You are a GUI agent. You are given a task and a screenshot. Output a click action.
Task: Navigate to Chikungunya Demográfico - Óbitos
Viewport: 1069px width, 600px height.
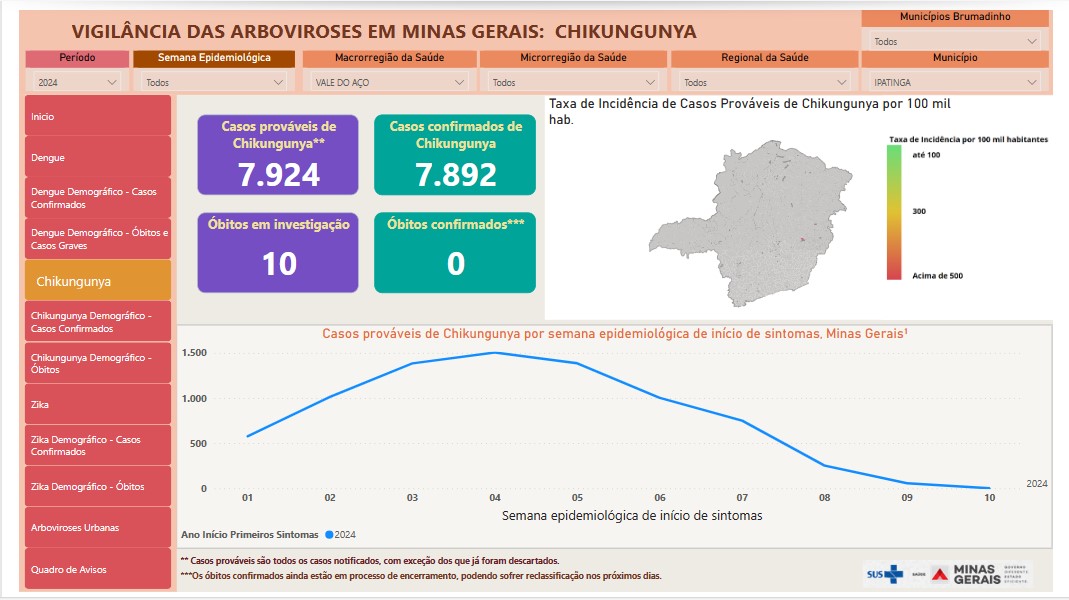97,363
